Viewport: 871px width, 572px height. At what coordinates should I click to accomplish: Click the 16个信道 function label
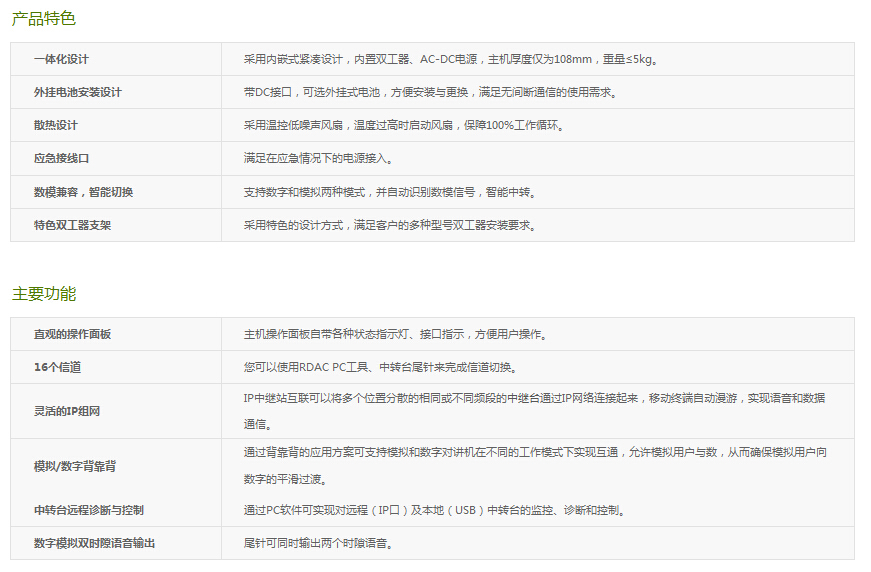click(58, 367)
